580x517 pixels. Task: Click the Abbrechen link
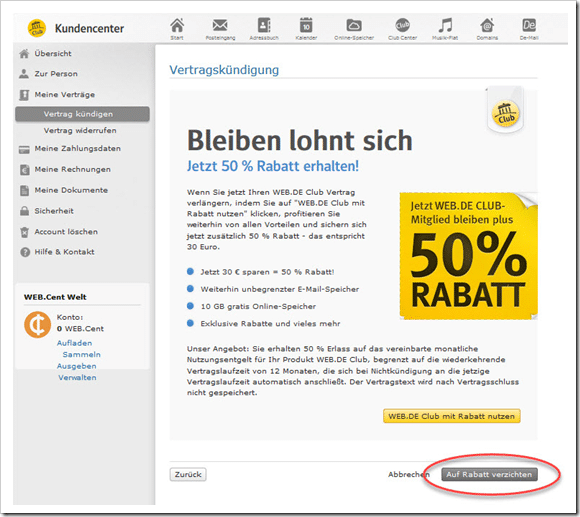pyautogui.click(x=409, y=474)
